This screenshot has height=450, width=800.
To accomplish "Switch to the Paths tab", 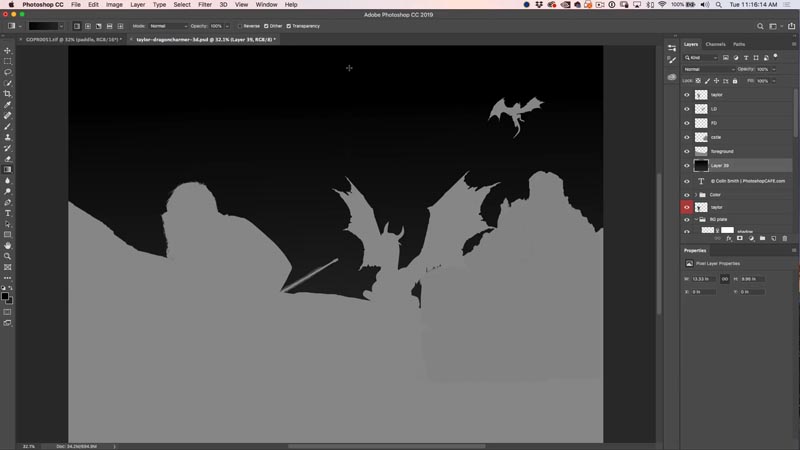I will point(739,44).
